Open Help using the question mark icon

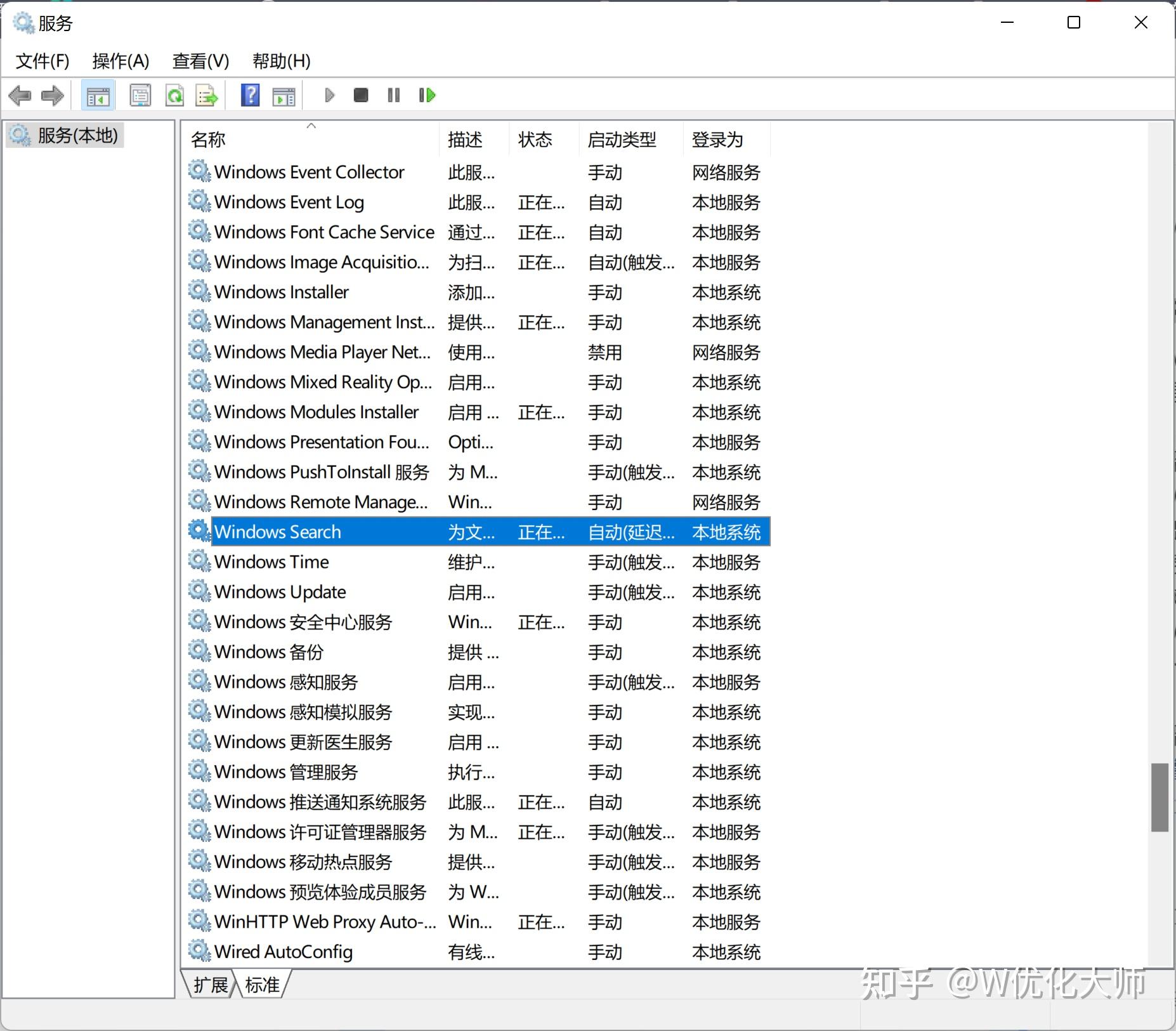pos(250,95)
